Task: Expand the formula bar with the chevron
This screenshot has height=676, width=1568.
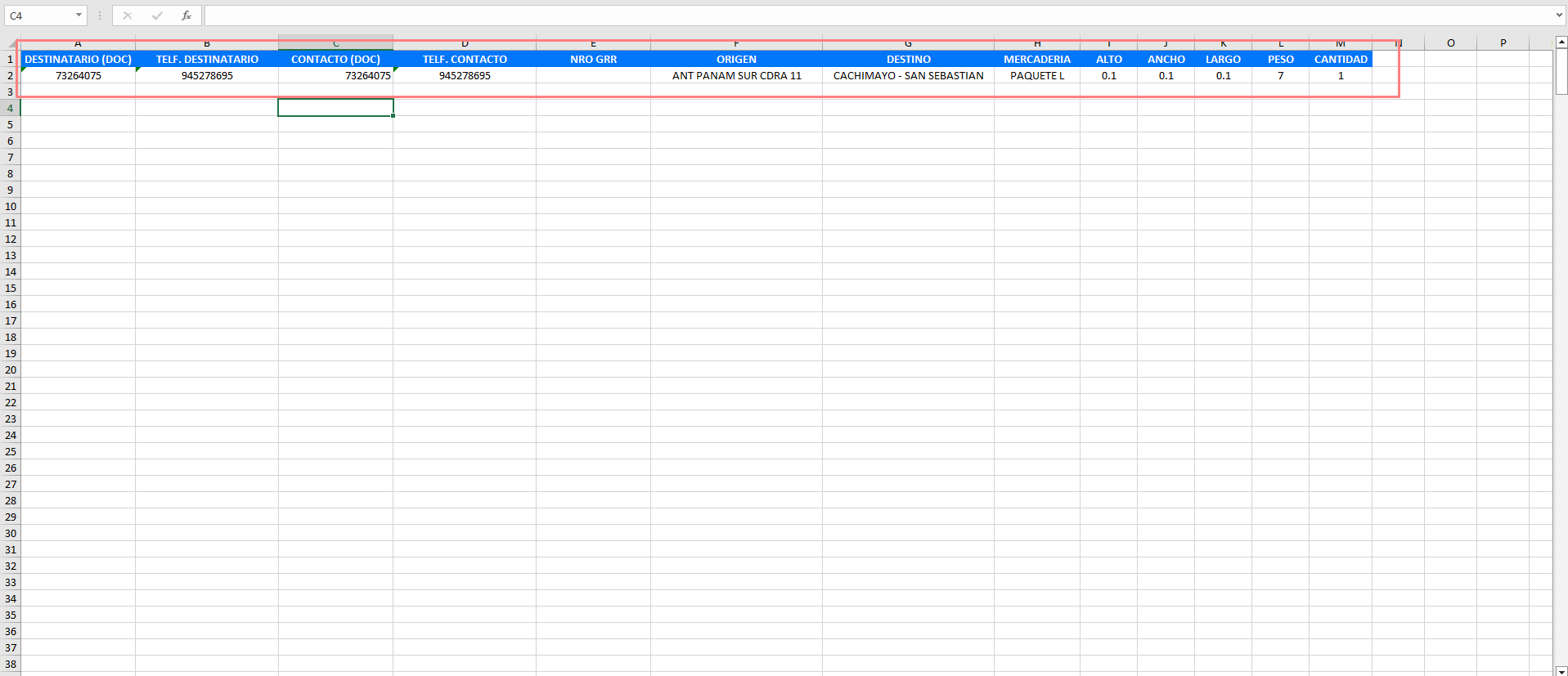Action: (1559, 16)
